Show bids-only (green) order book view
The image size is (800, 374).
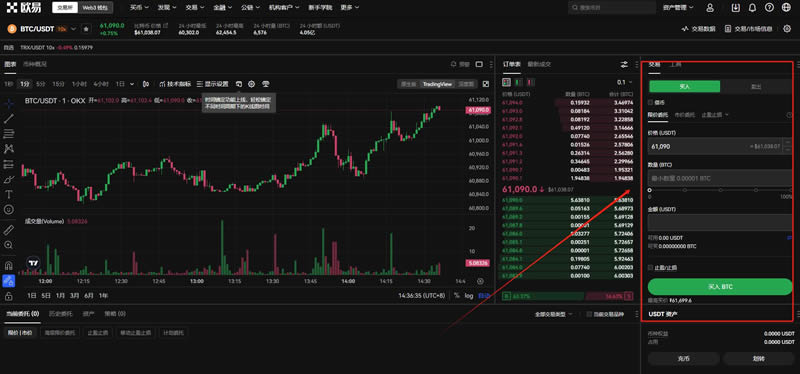pyautogui.click(x=519, y=82)
